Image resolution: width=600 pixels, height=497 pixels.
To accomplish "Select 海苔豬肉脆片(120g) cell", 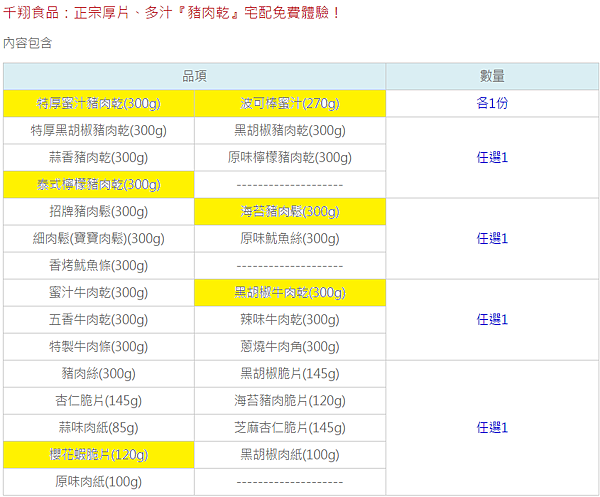I will [290, 401].
